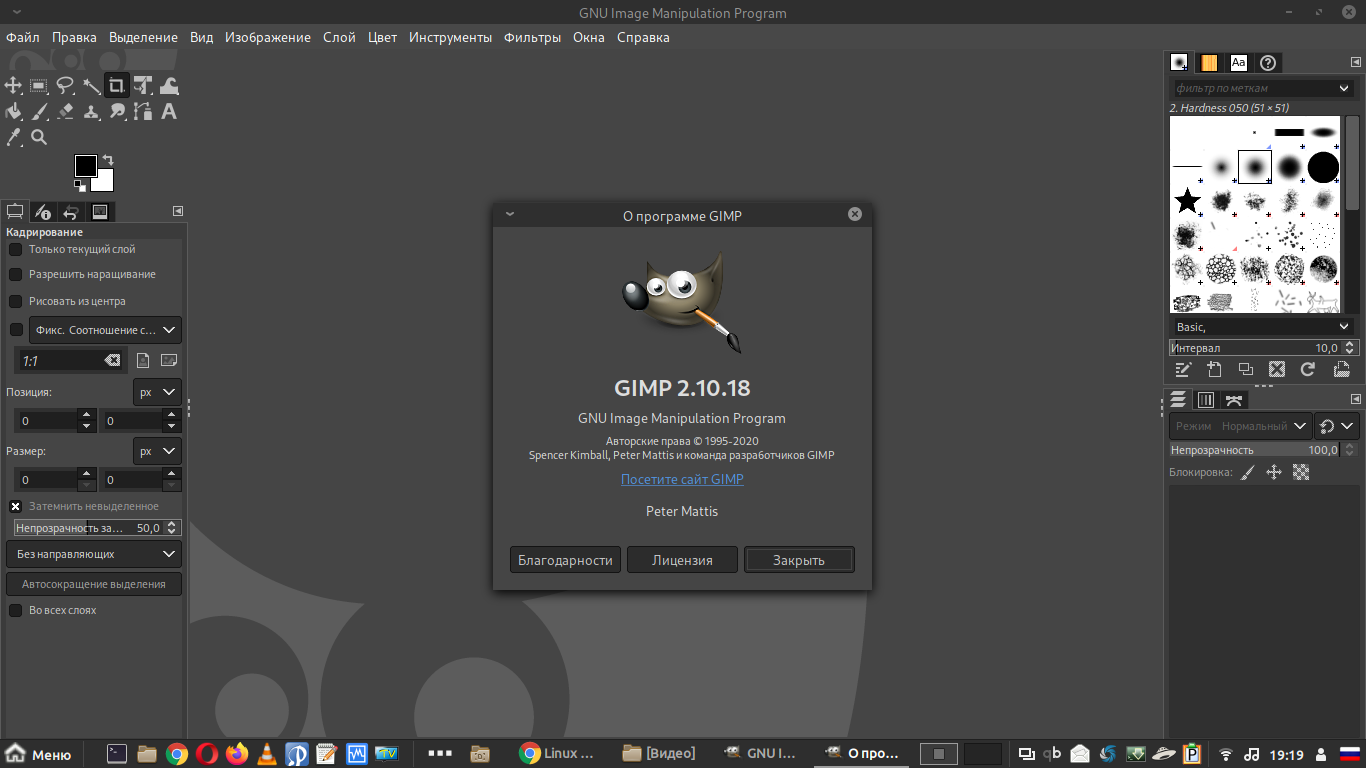
Task: Select the Text tool
Action: 169,111
